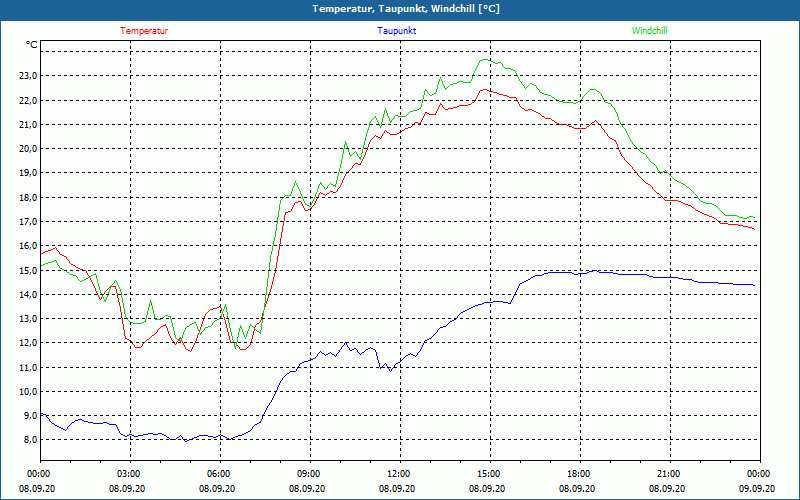Click the '00:00' label dated 09.09.20

760,474
